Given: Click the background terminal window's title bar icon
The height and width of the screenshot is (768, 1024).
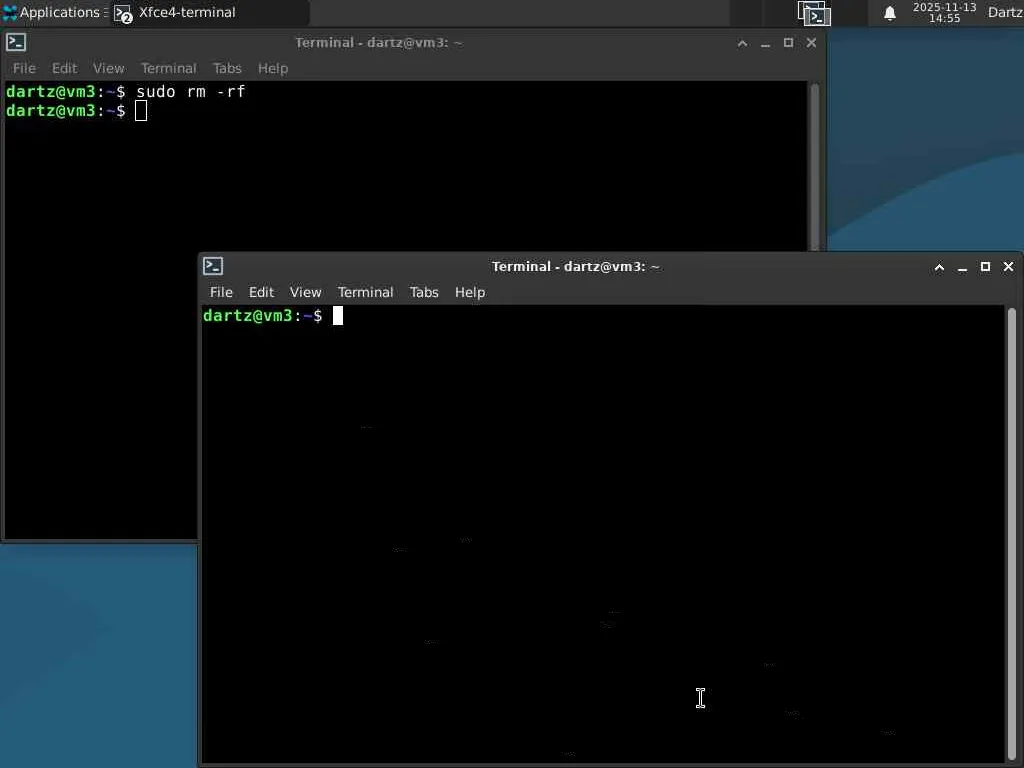Looking at the screenshot, I should 16,42.
